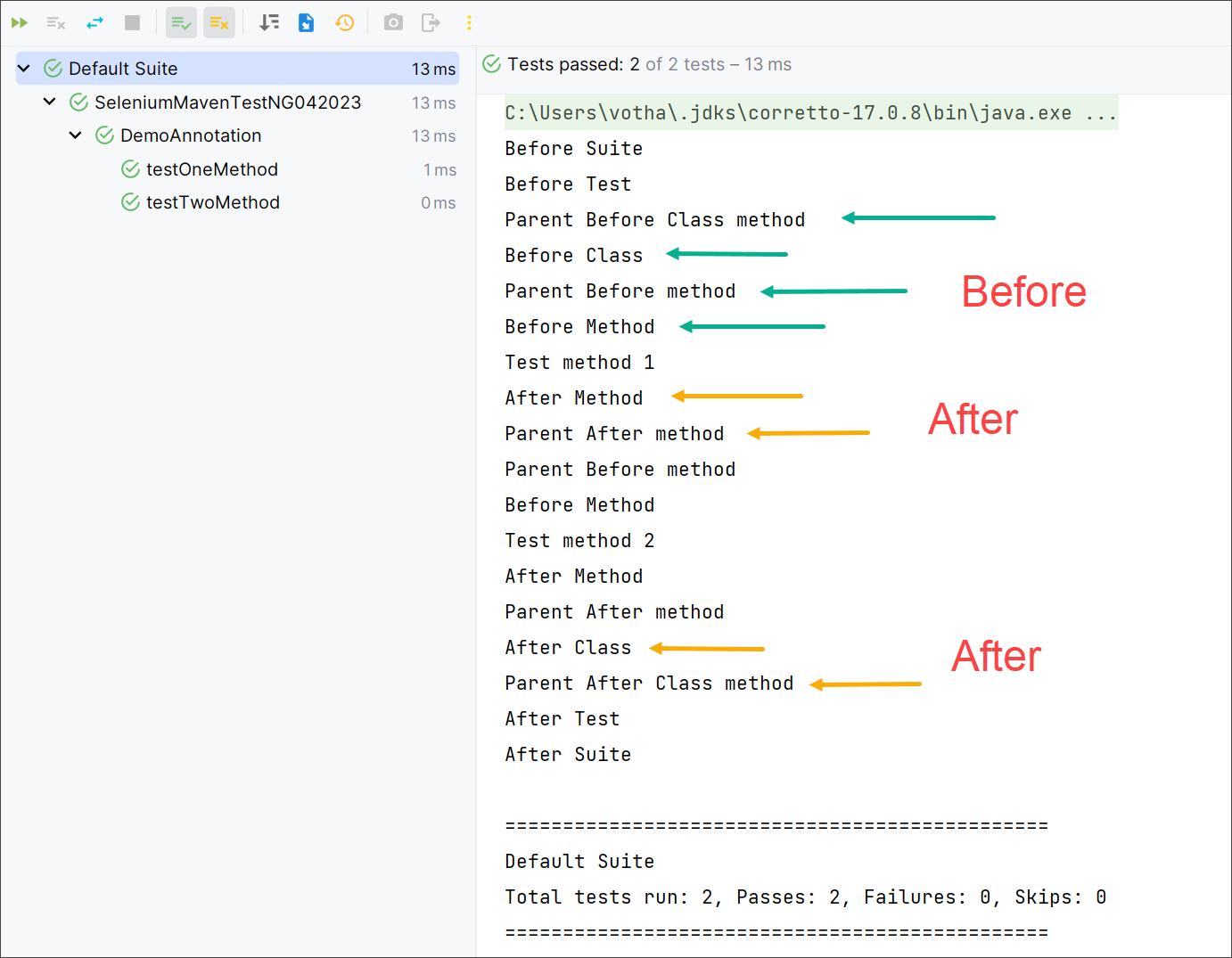Toggle auto-test rerun icon
This screenshot has height=958, width=1232.
pos(94,23)
